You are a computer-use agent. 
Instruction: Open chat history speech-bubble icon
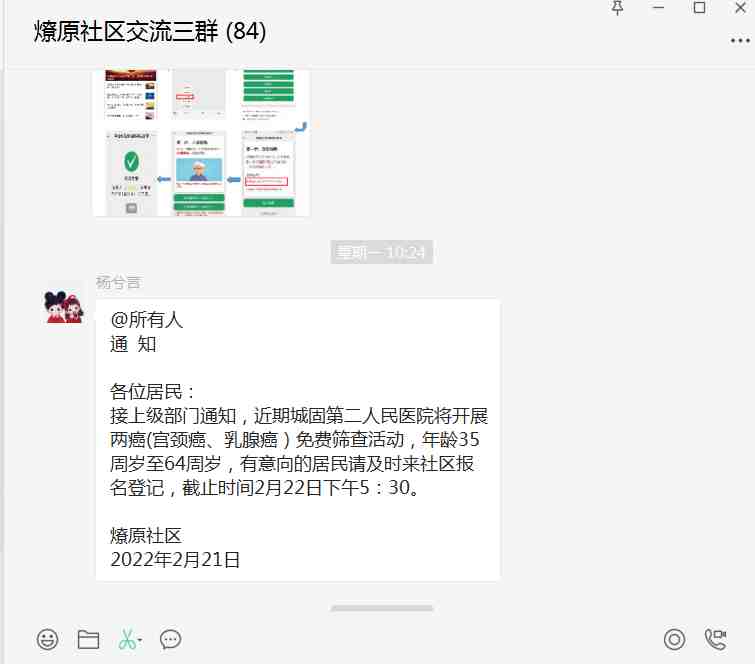[170, 639]
